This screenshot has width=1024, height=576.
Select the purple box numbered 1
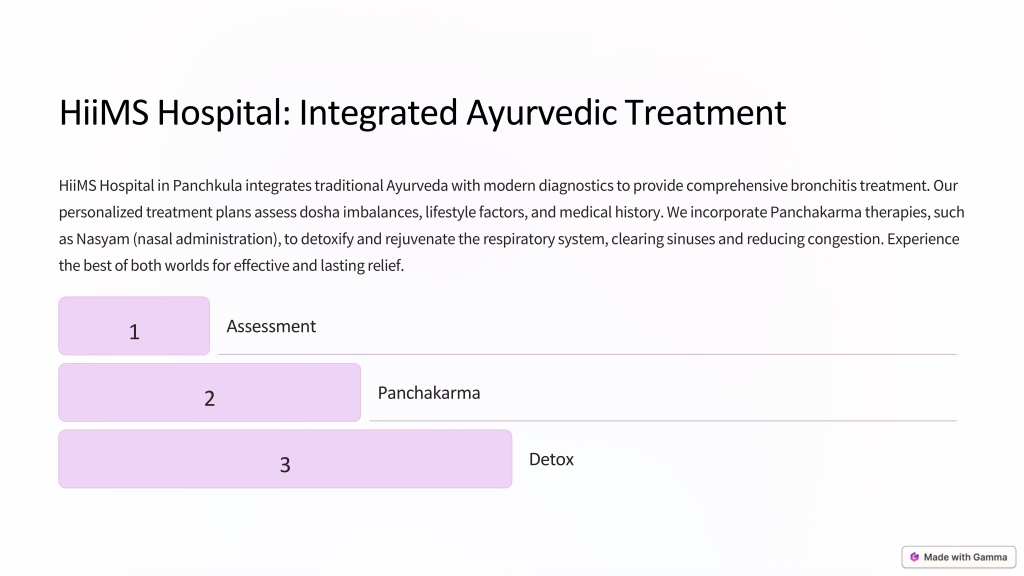pos(134,326)
